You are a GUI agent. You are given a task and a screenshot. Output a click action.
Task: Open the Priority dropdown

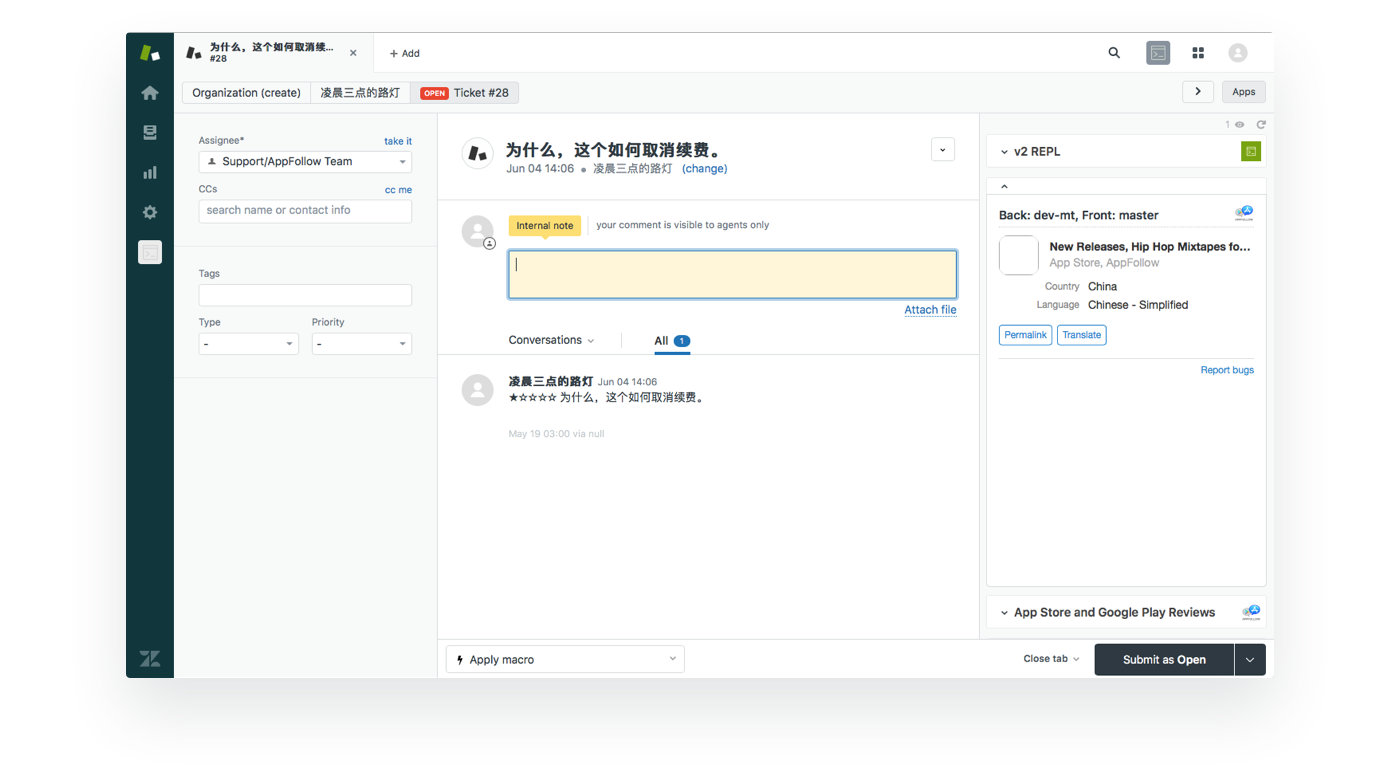361,344
